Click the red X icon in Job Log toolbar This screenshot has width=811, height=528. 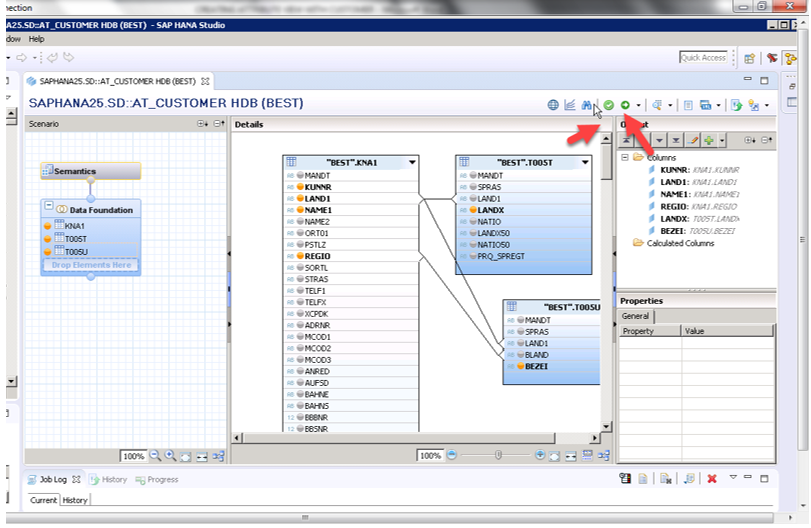pyautogui.click(x=712, y=479)
